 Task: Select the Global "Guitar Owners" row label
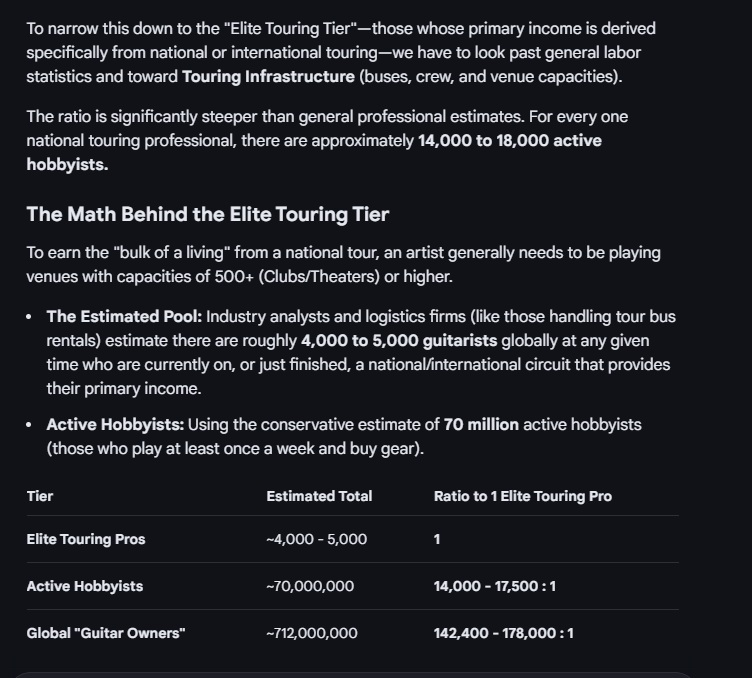[106, 633]
